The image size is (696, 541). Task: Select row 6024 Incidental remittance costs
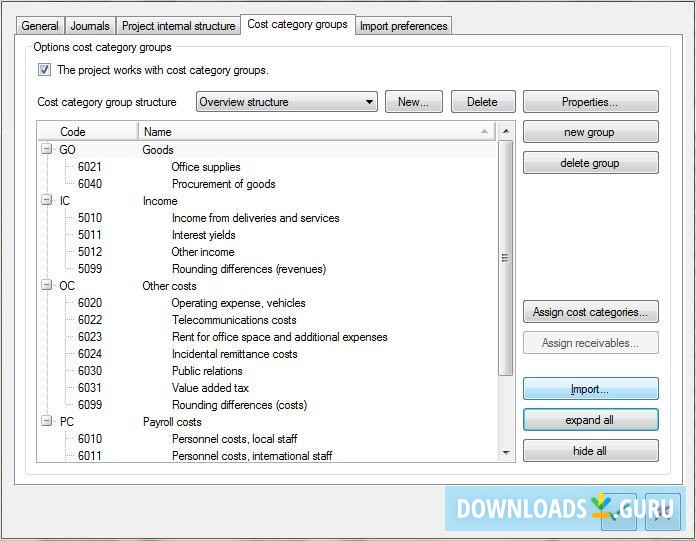tap(266, 354)
